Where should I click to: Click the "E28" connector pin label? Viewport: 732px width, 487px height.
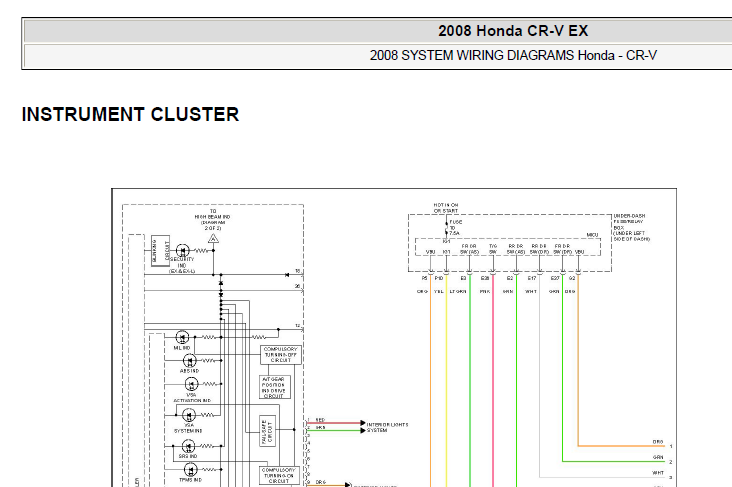coord(485,278)
